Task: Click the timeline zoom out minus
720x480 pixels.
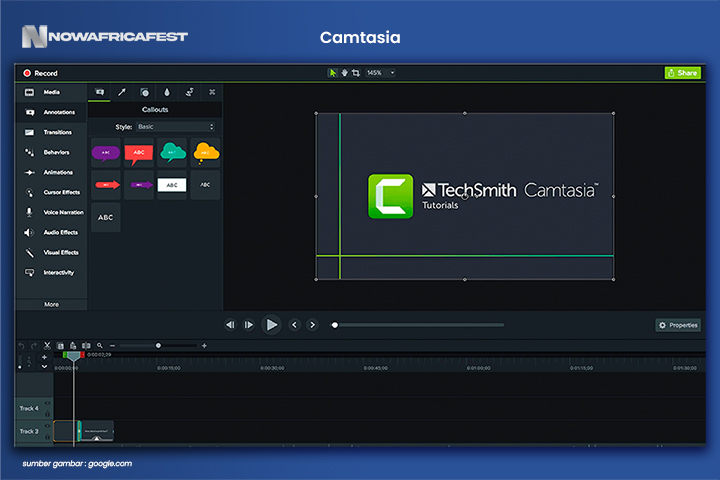Action: [112, 345]
